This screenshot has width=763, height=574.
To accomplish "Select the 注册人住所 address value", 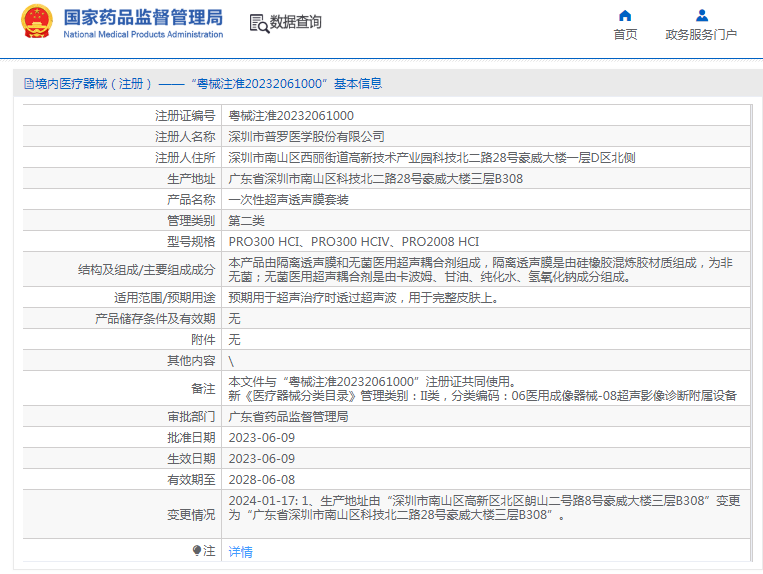I will [432, 158].
